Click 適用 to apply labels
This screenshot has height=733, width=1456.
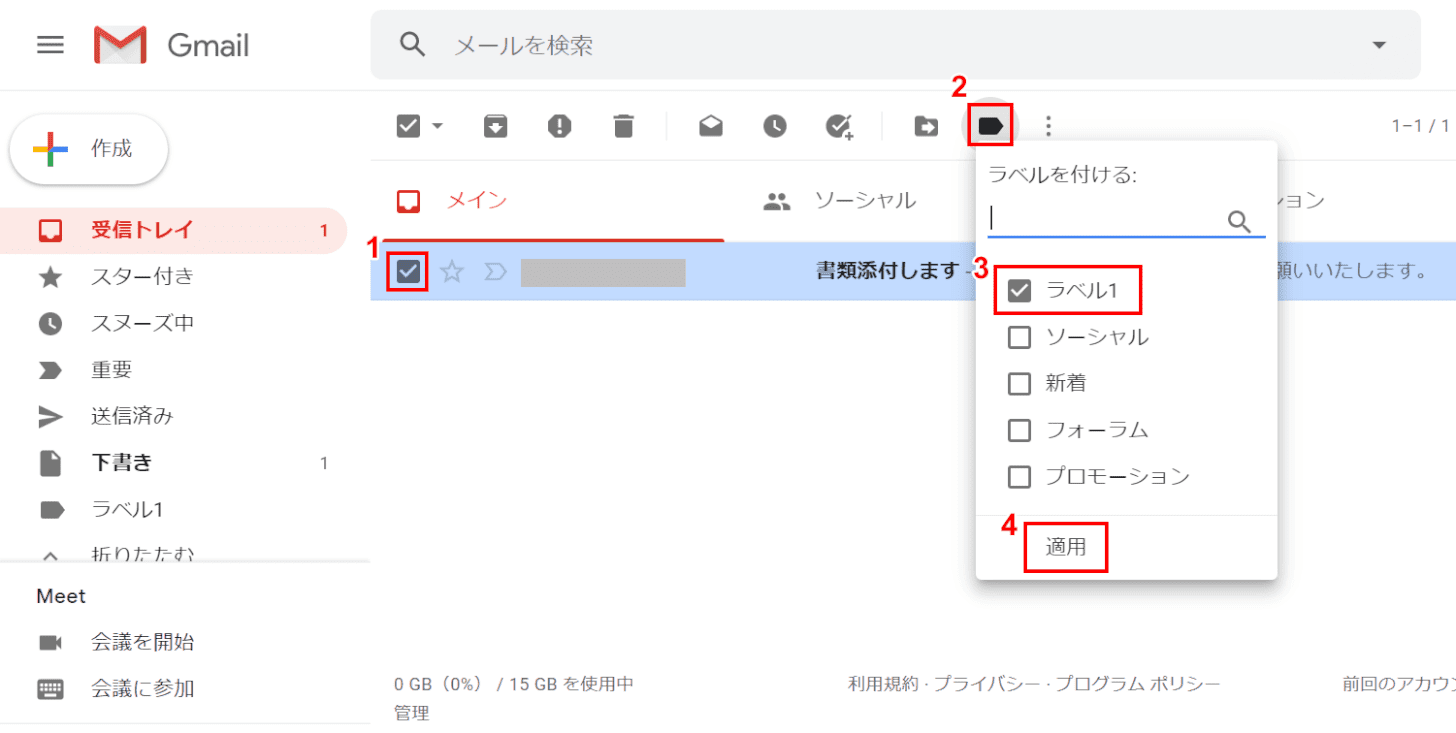tap(1066, 547)
